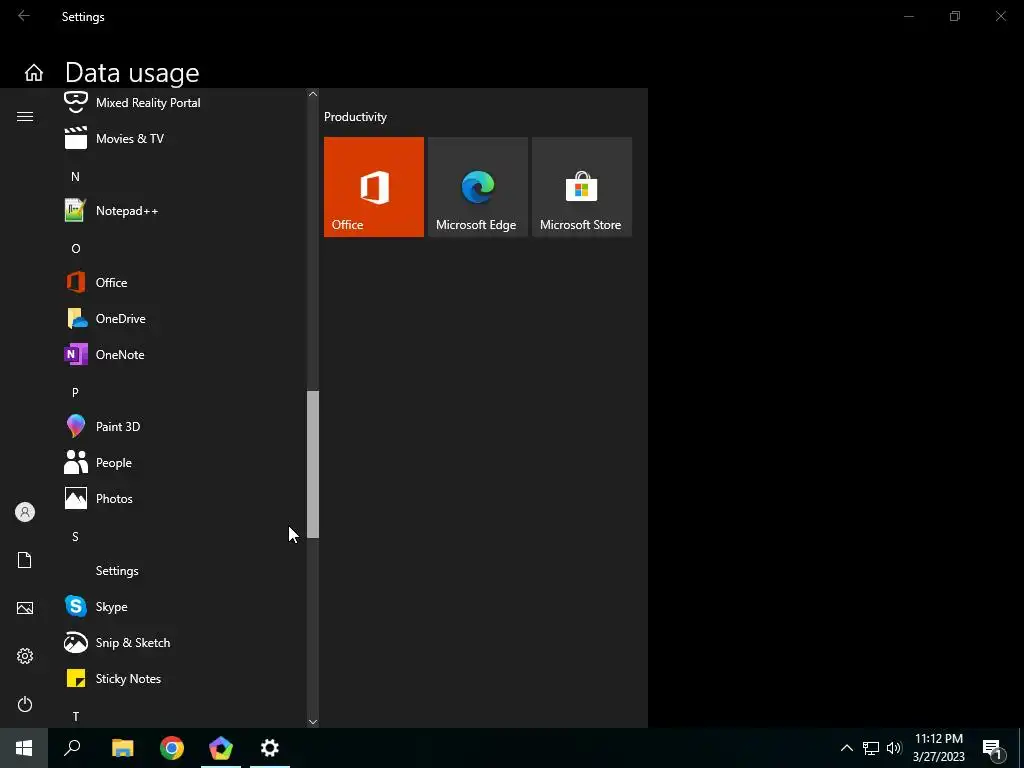Open user account icon in Start sidebar
The width and height of the screenshot is (1024, 768).
click(25, 512)
